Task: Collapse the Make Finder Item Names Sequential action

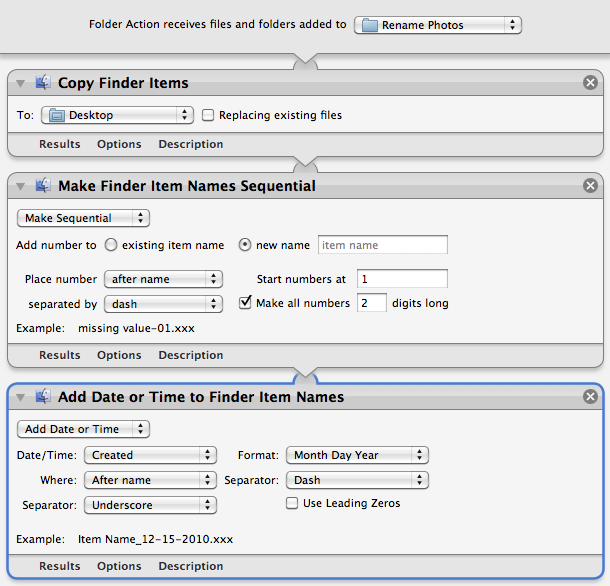Action: click(x=20, y=186)
